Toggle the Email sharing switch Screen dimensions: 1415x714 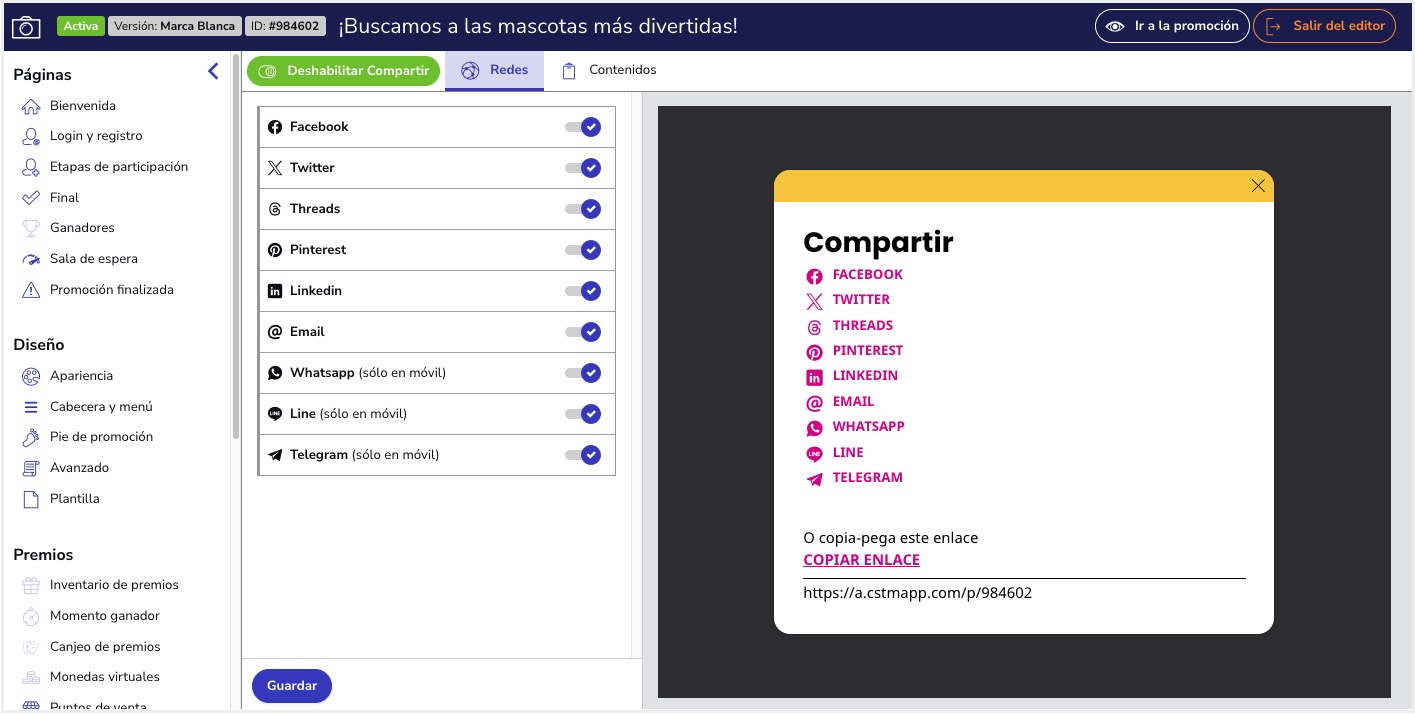(x=583, y=332)
